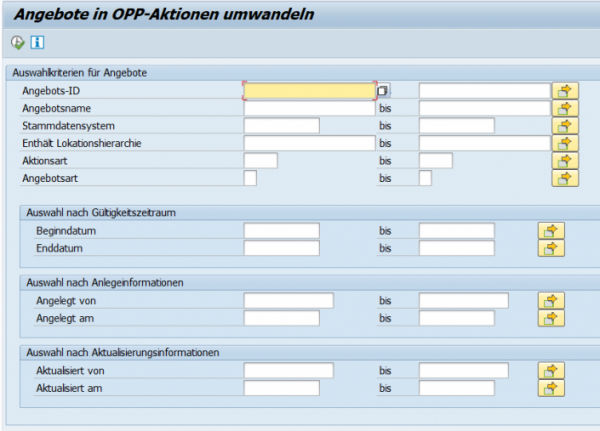Select the Stammdatensystem bis field

(457, 126)
